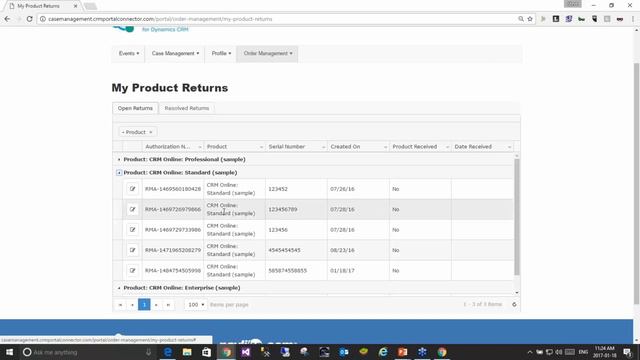The height and width of the screenshot is (360, 640).
Task: Reload the browser page
Action: 29,19
